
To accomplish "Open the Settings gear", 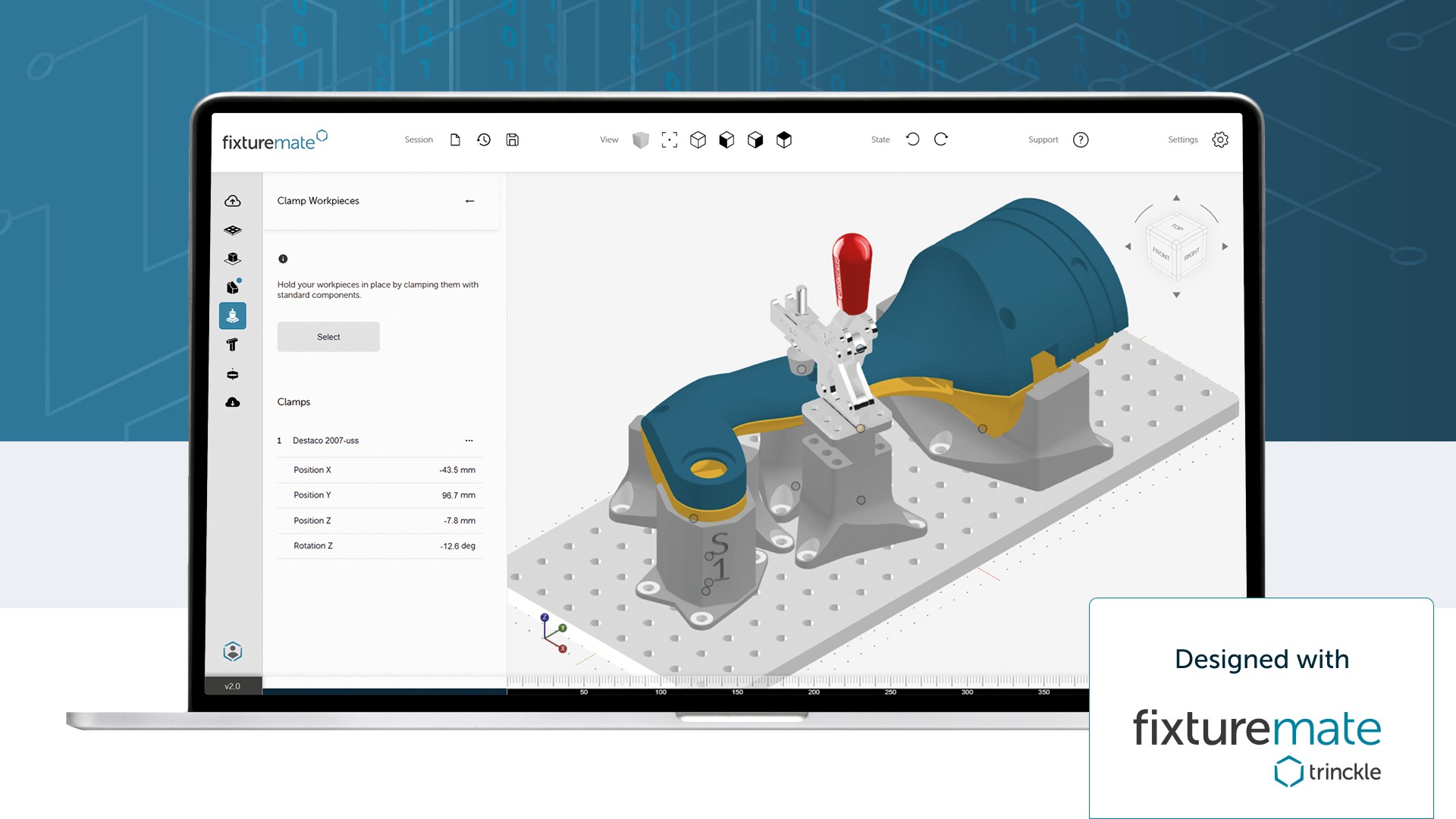I will pos(1220,140).
